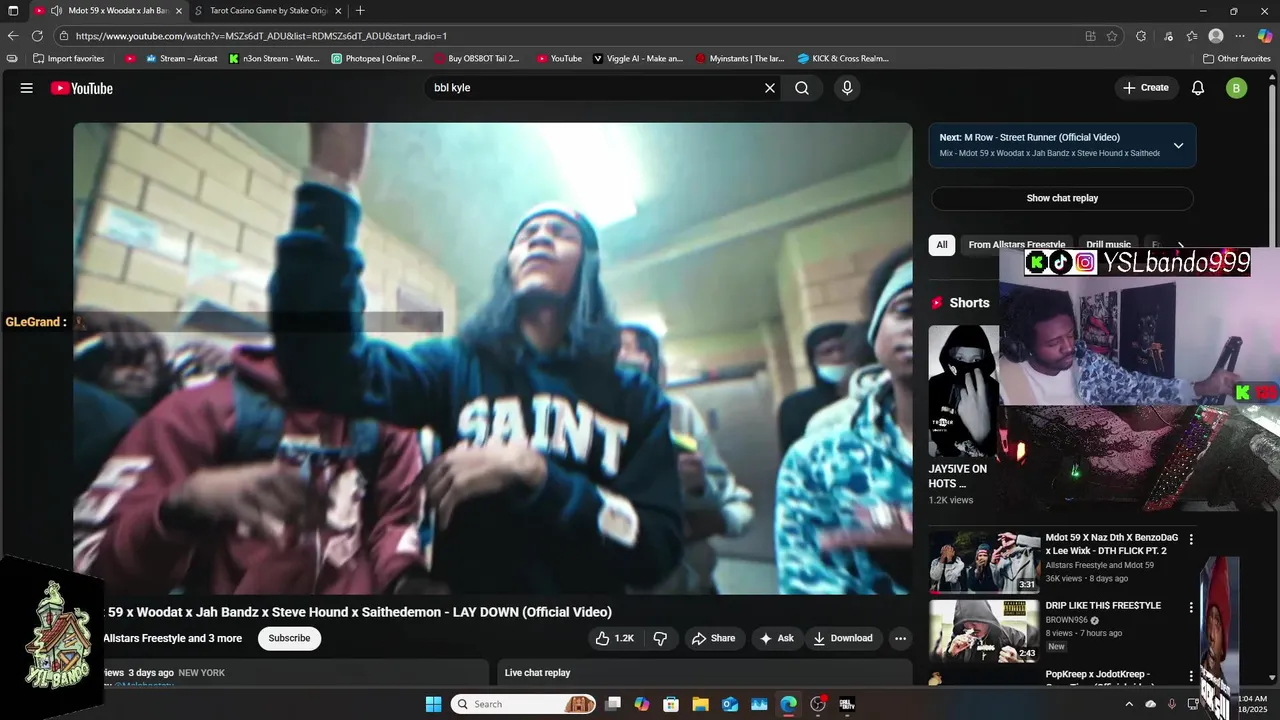The width and height of the screenshot is (1280, 720).
Task: Click the Subscribe button
Action: [289, 638]
